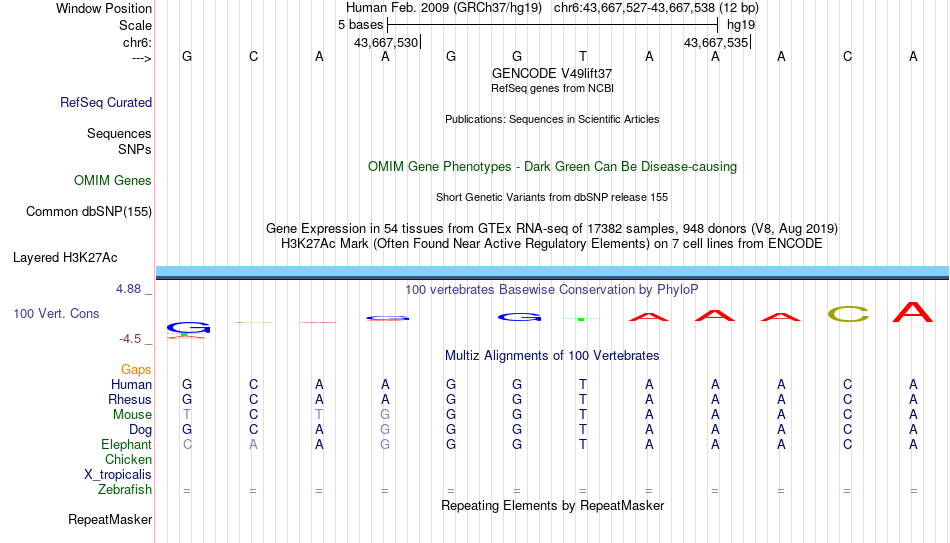This screenshot has width=950, height=543.
Task: Click the Mouse species label
Action: coord(132,415)
